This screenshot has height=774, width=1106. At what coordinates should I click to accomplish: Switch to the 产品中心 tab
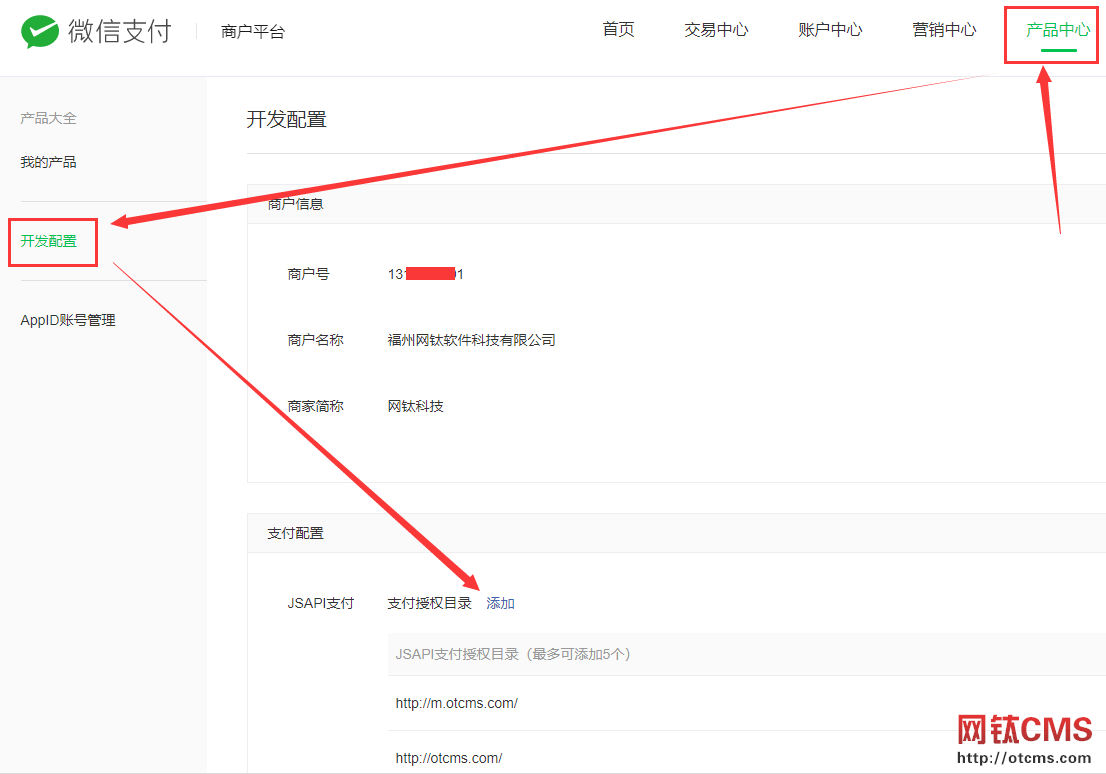tap(1050, 30)
